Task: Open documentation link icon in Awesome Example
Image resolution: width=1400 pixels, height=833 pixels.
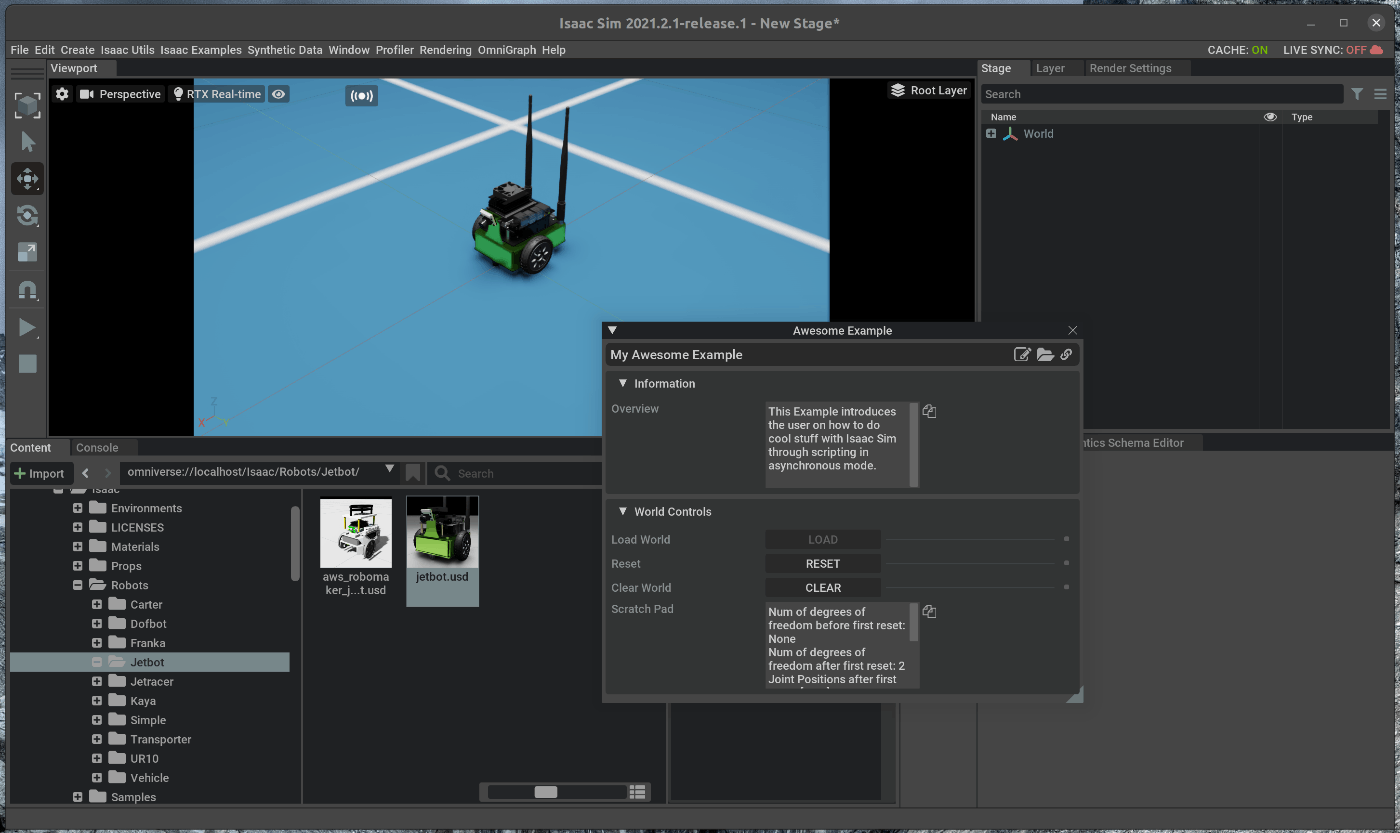Action: (x=1066, y=354)
